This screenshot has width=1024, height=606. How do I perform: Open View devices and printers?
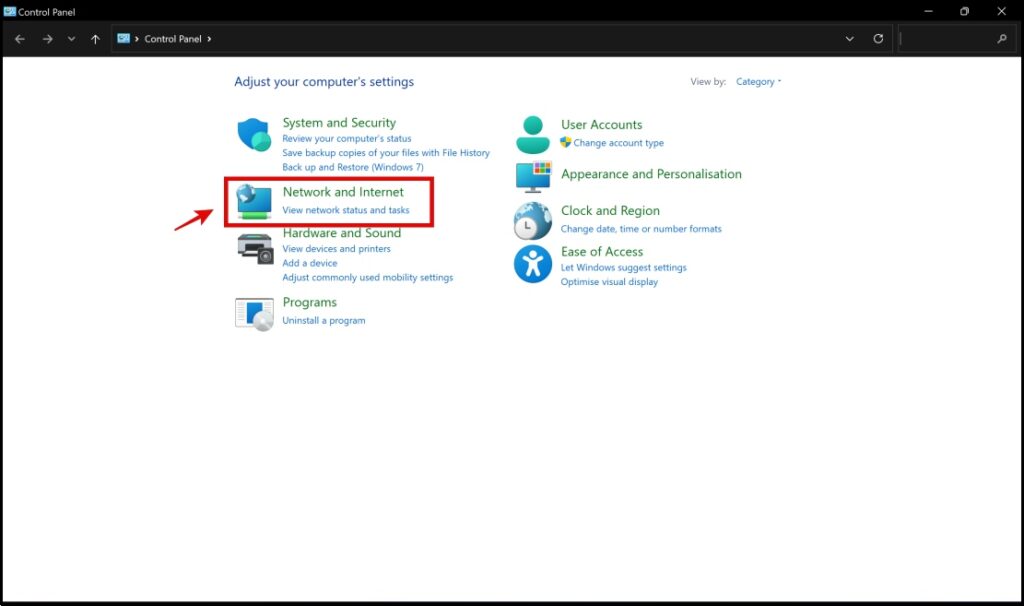[x=336, y=249]
